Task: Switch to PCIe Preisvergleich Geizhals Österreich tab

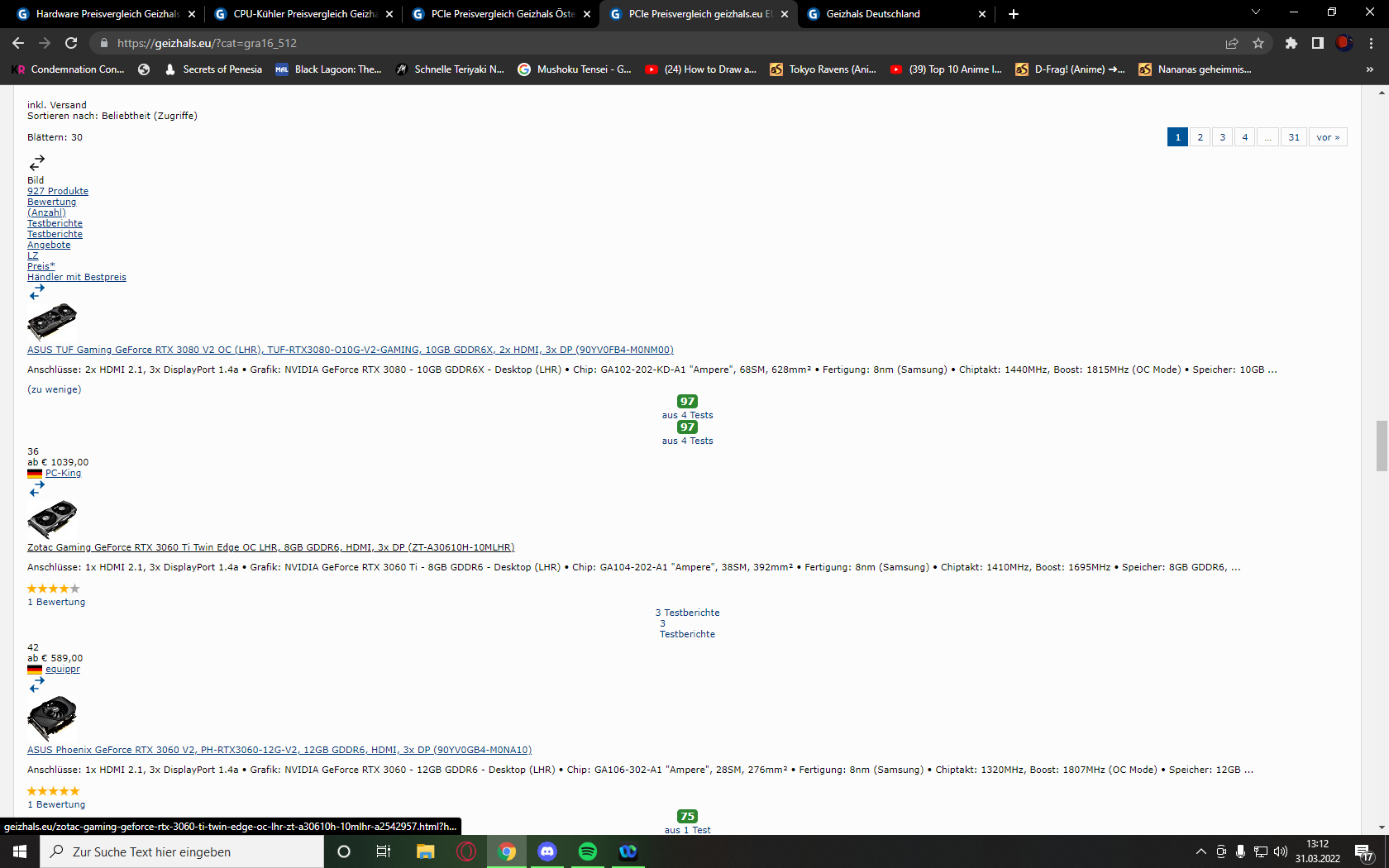Action: pyautogui.click(x=501, y=14)
